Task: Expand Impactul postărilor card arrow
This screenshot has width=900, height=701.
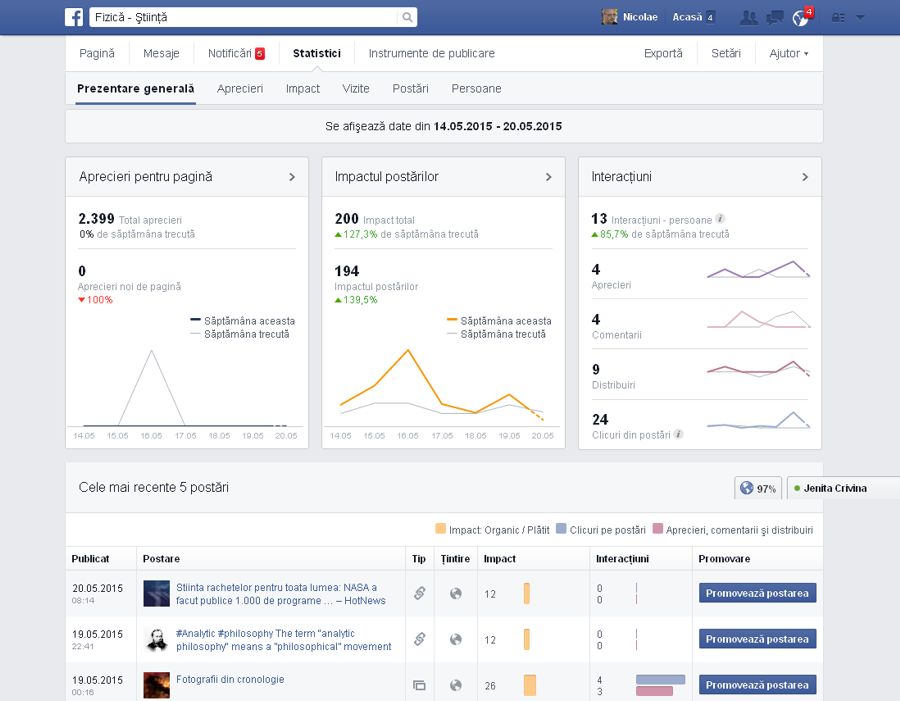Action: 548,177
